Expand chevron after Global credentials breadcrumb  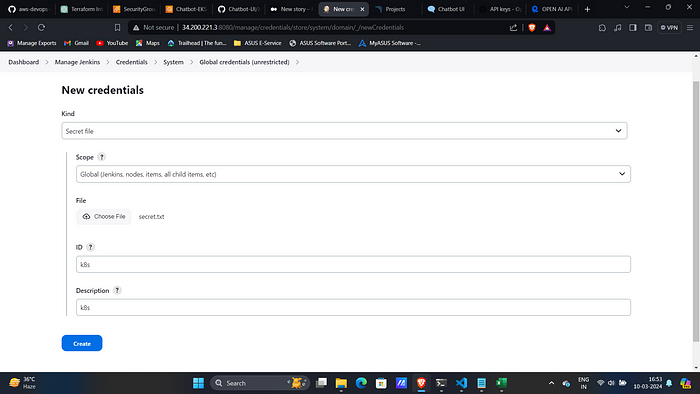point(297,62)
